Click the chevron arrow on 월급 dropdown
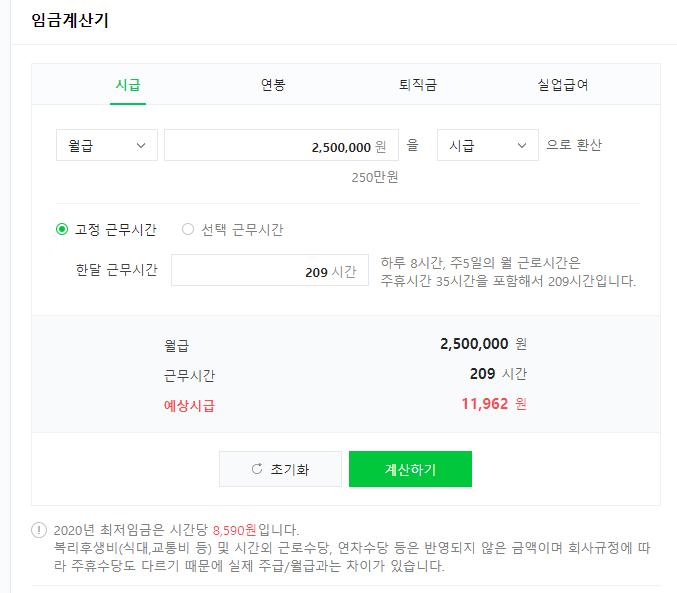Screen dimensions: 677x593 [x=139, y=146]
